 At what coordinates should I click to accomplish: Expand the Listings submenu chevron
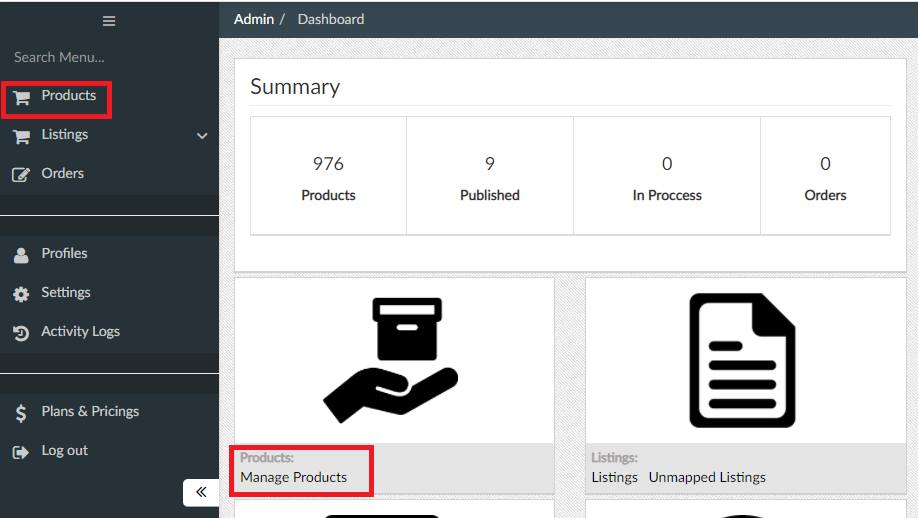pos(202,136)
